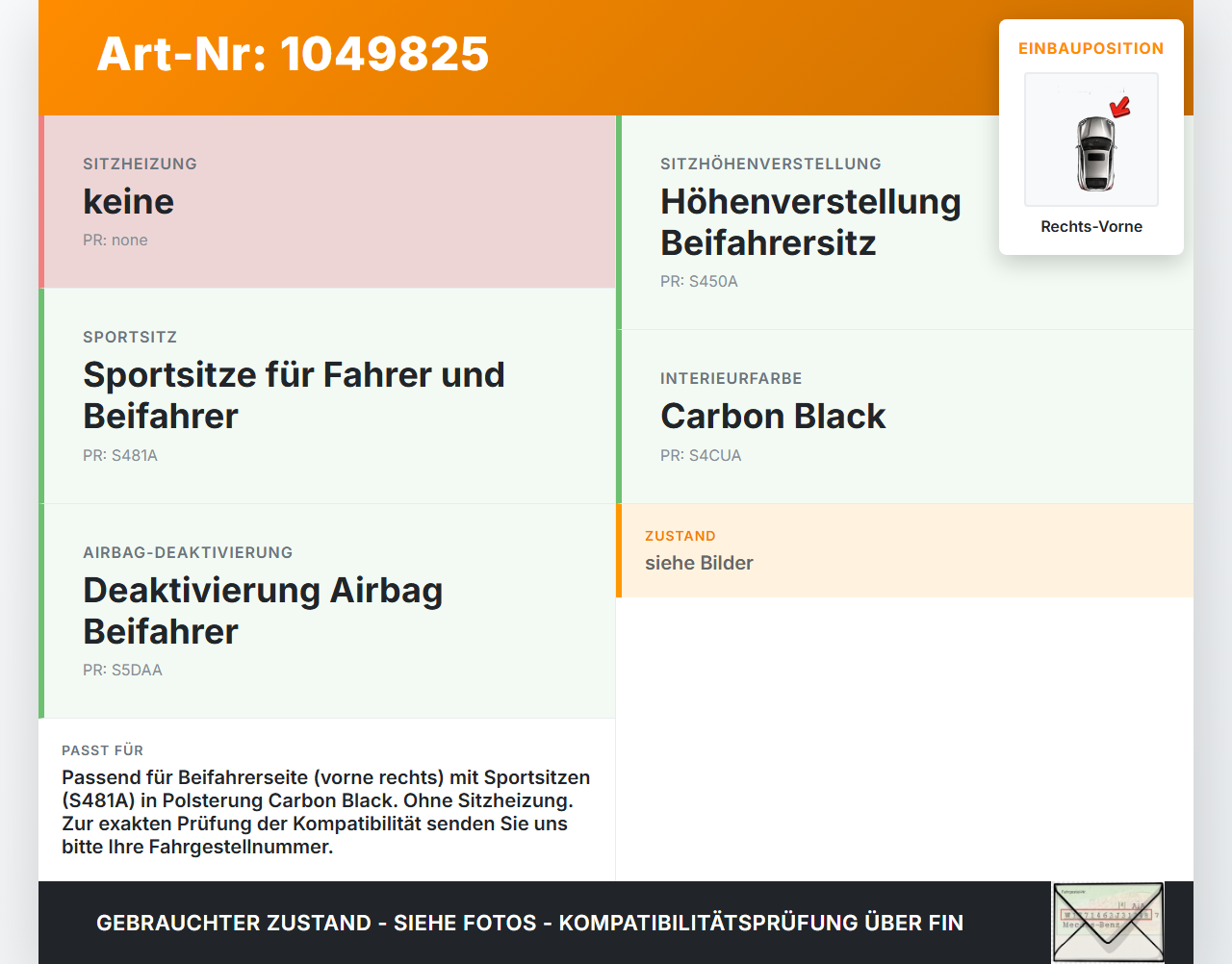Click the SITZHÖHENVERSTELLUNG label
Viewport: 1232px width, 964px height.
tap(771, 164)
